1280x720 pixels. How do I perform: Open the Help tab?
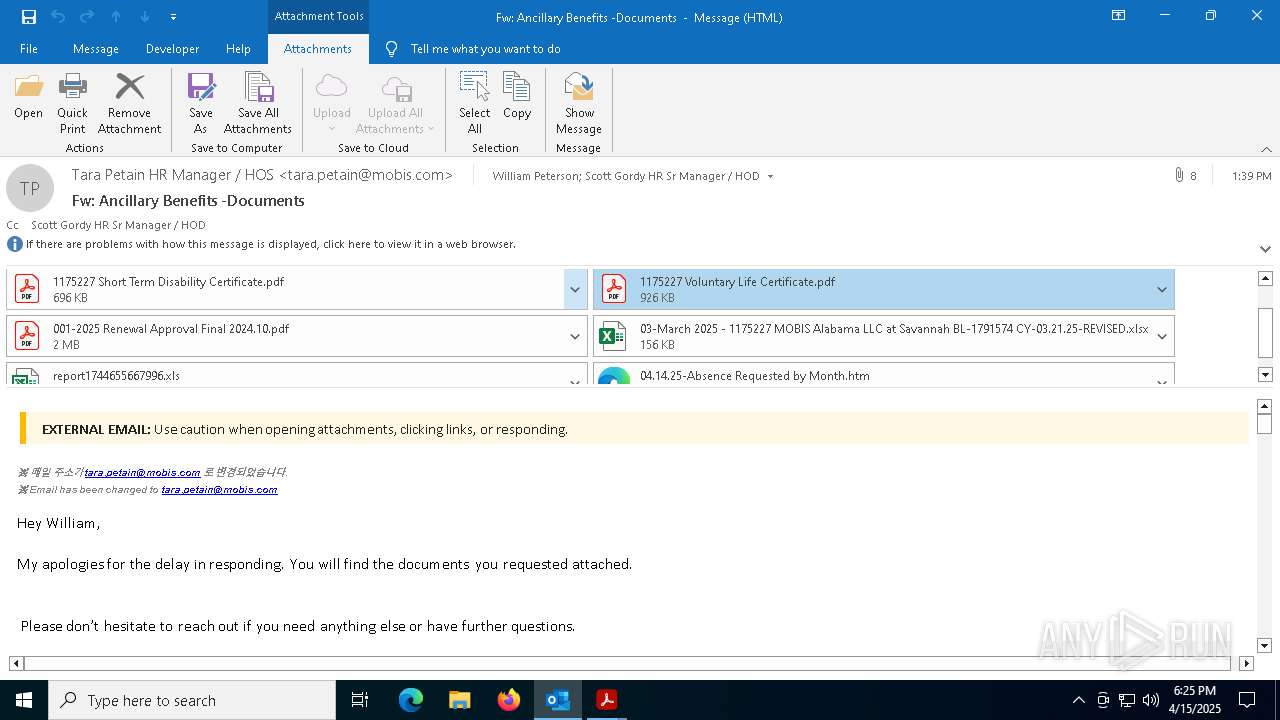(x=238, y=49)
